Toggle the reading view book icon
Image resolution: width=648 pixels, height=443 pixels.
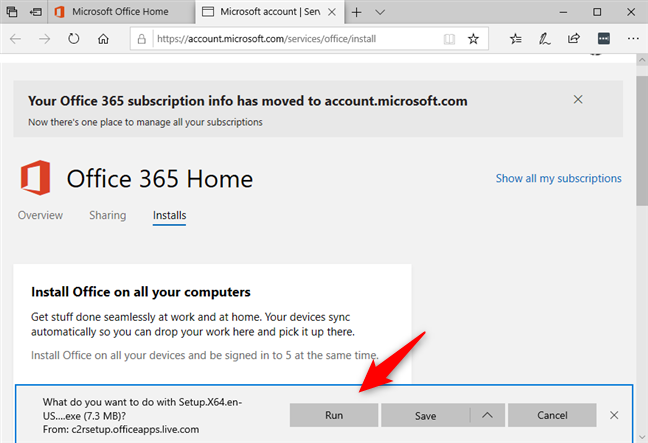tap(449, 39)
